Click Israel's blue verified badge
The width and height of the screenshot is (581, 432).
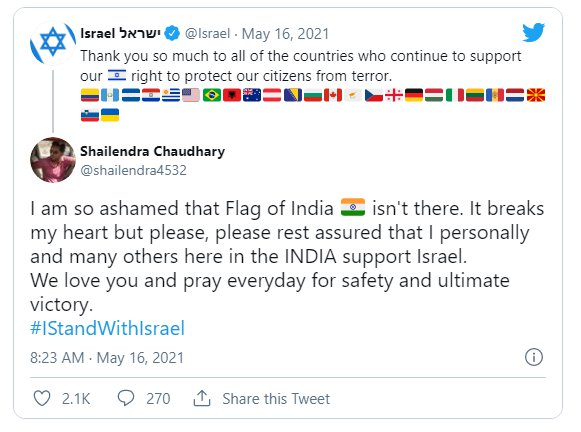coord(172,33)
